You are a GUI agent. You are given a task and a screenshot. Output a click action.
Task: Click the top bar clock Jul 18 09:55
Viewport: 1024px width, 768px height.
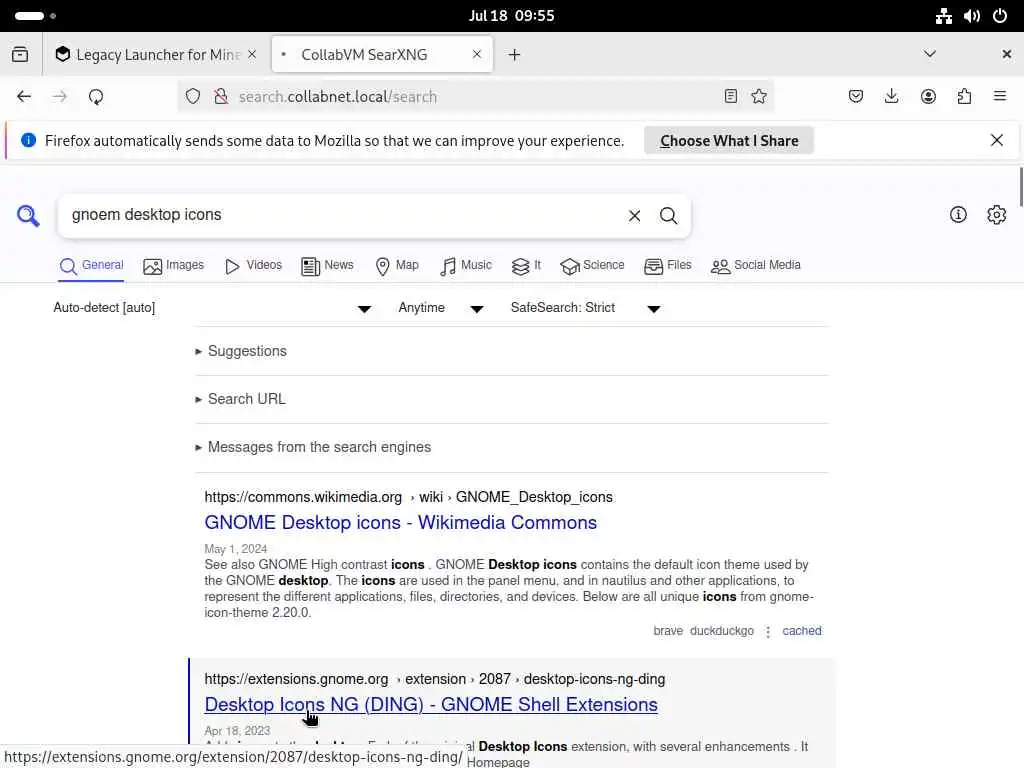tap(511, 16)
